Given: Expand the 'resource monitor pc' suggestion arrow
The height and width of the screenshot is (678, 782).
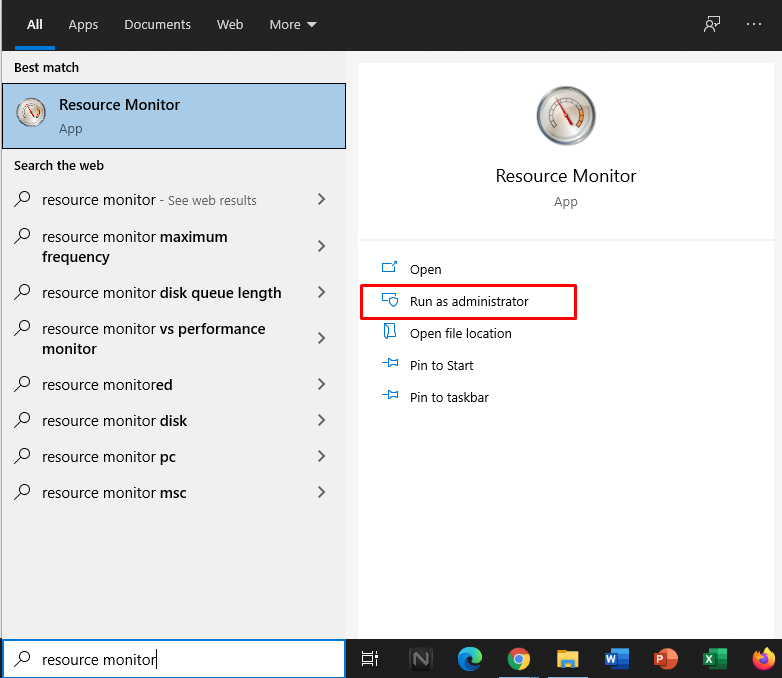Looking at the screenshot, I should pyautogui.click(x=322, y=456).
